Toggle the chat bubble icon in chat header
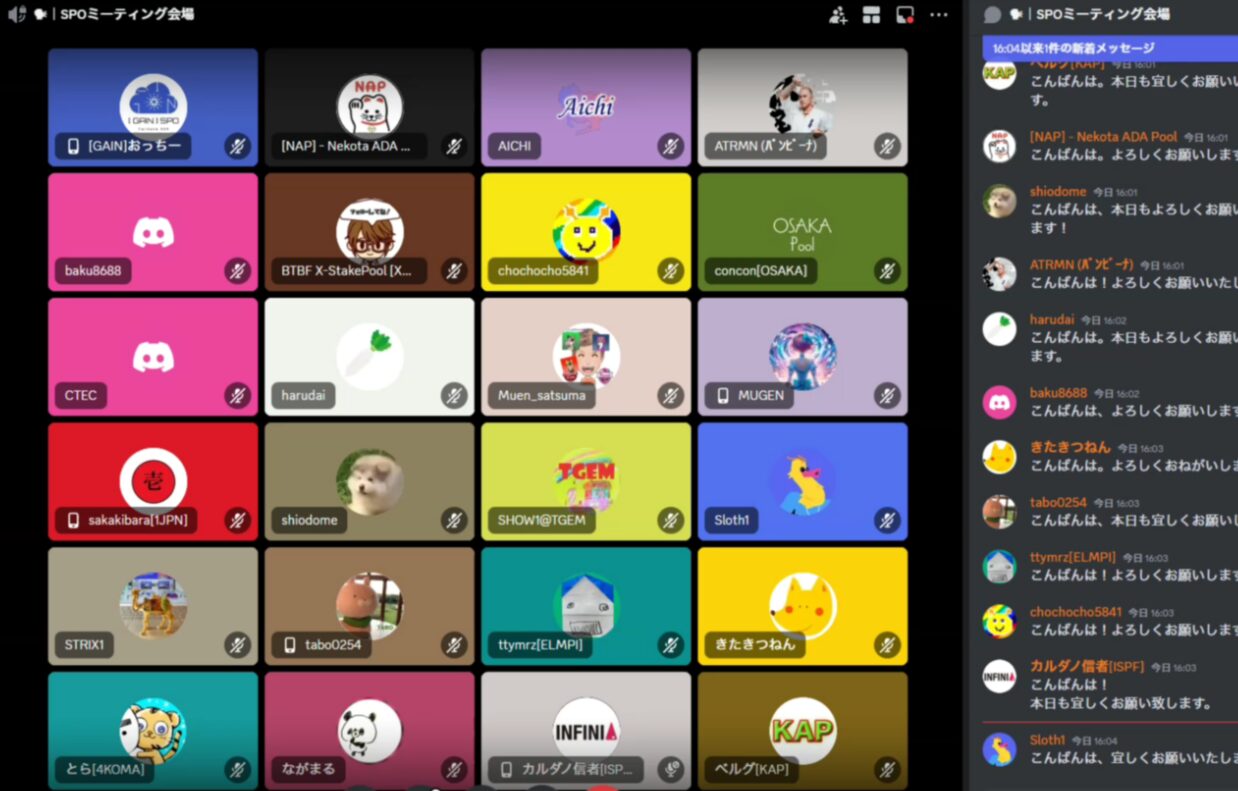The image size is (1238, 791). click(x=992, y=15)
